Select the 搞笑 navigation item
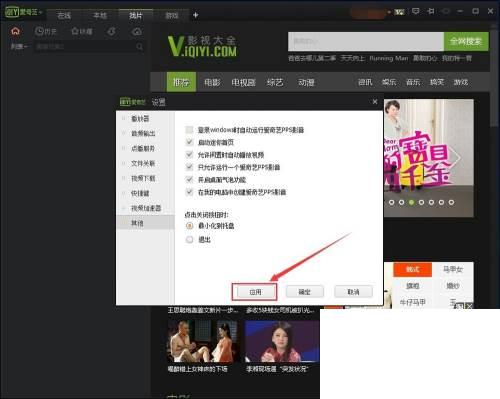 coord(437,82)
